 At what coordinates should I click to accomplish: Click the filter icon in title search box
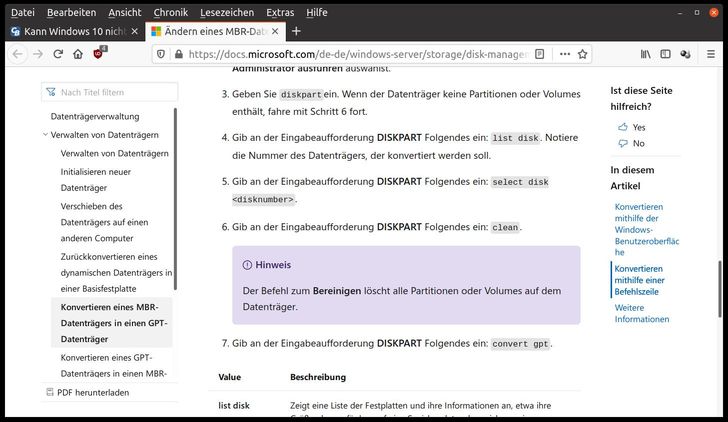[x=51, y=92]
